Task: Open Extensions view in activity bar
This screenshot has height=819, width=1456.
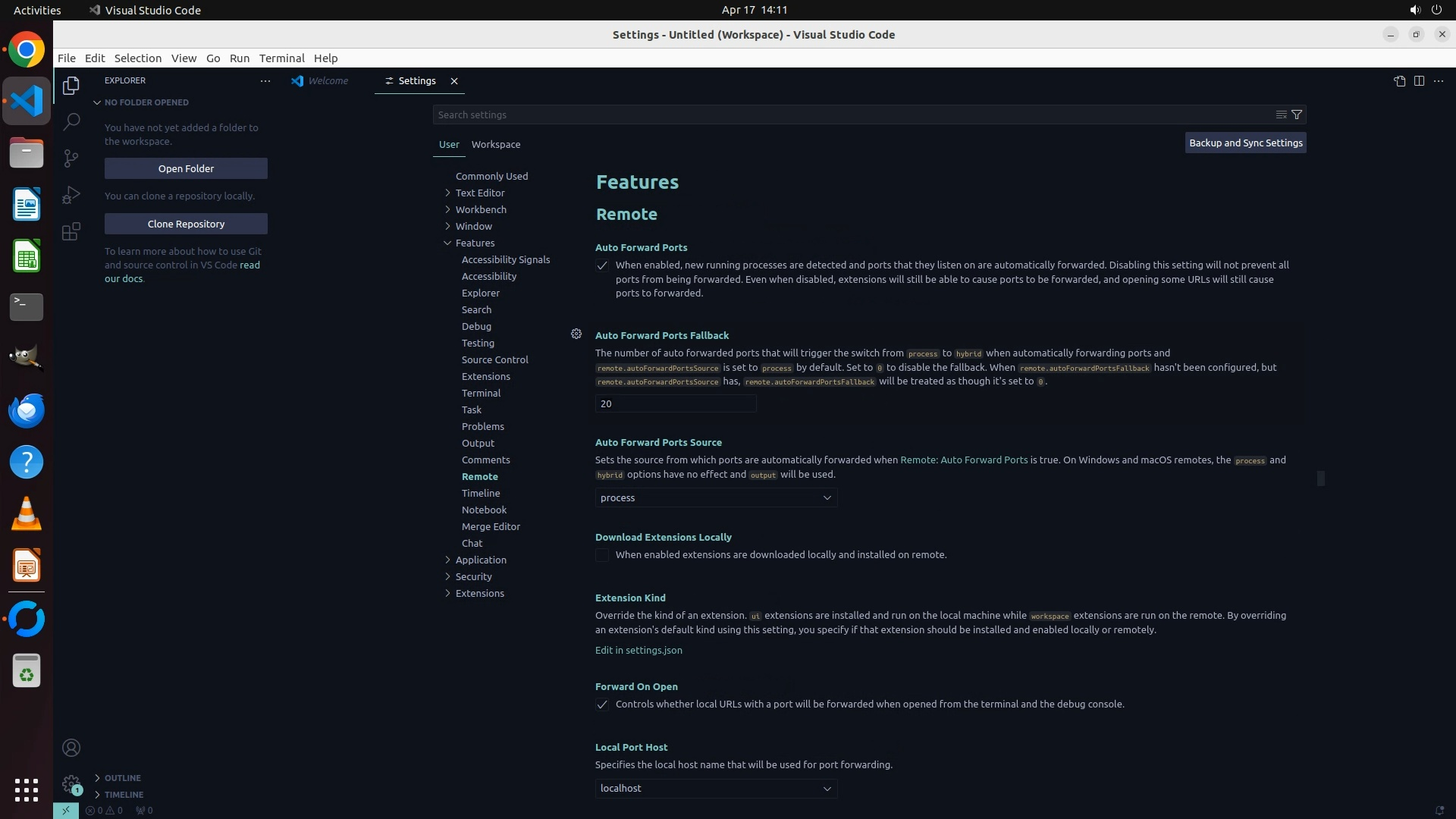Action: pyautogui.click(x=71, y=231)
